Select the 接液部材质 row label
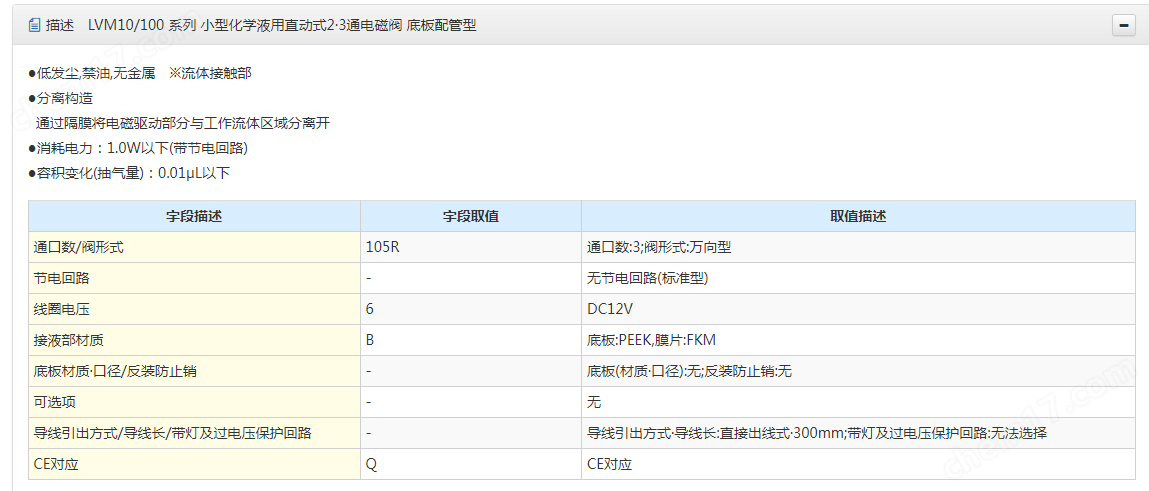 point(194,340)
